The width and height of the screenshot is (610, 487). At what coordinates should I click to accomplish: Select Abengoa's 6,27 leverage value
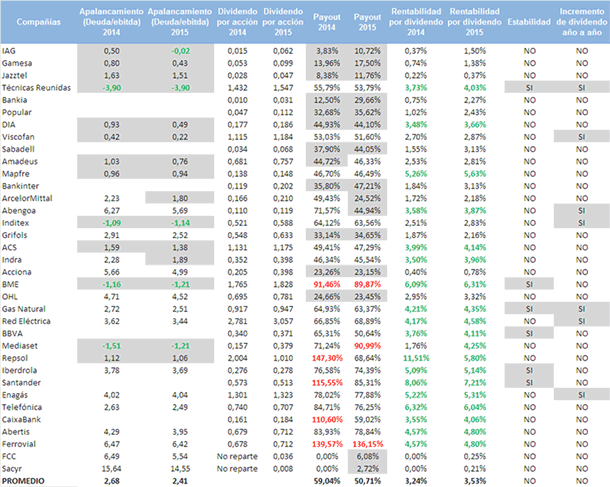112,211
